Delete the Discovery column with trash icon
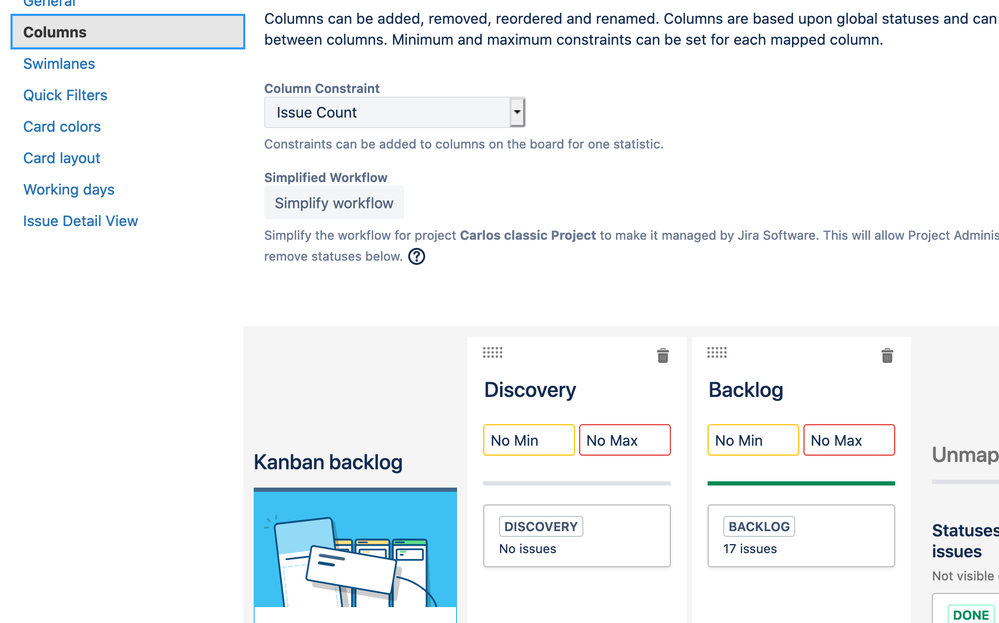 pyautogui.click(x=663, y=355)
